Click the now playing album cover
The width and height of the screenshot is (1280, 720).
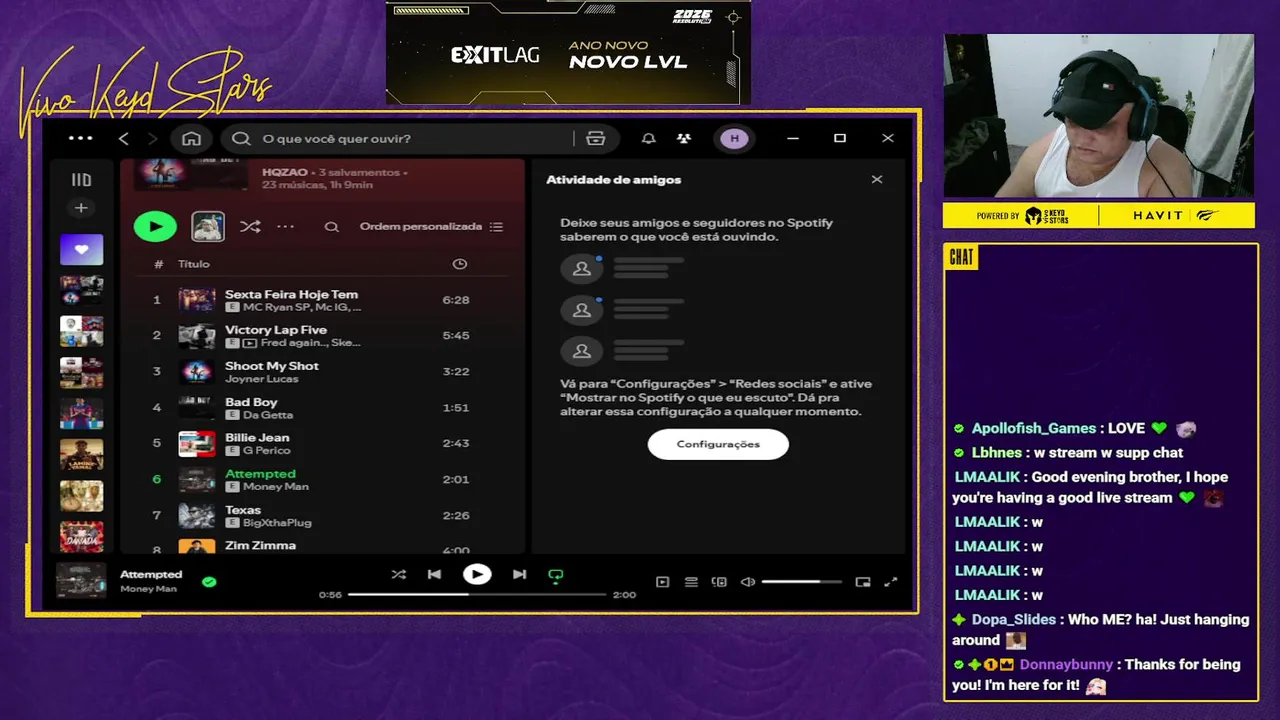81,581
